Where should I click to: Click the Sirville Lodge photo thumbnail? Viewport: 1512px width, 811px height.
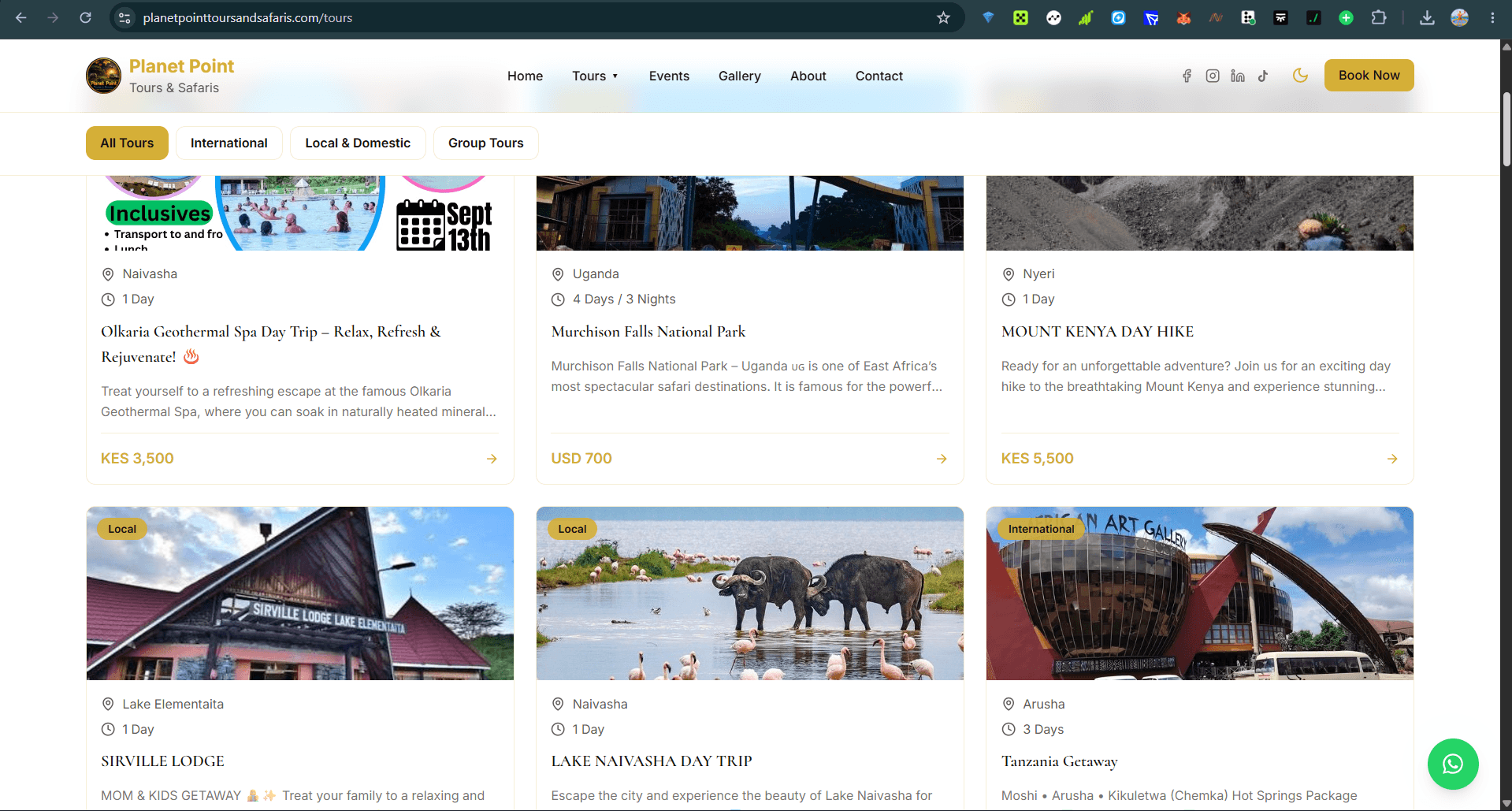point(300,593)
